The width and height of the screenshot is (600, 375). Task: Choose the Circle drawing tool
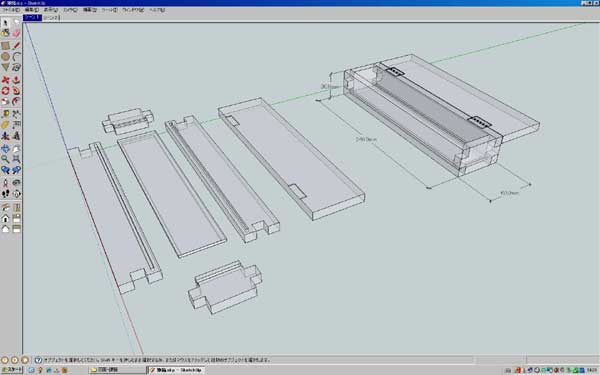tap(5, 57)
